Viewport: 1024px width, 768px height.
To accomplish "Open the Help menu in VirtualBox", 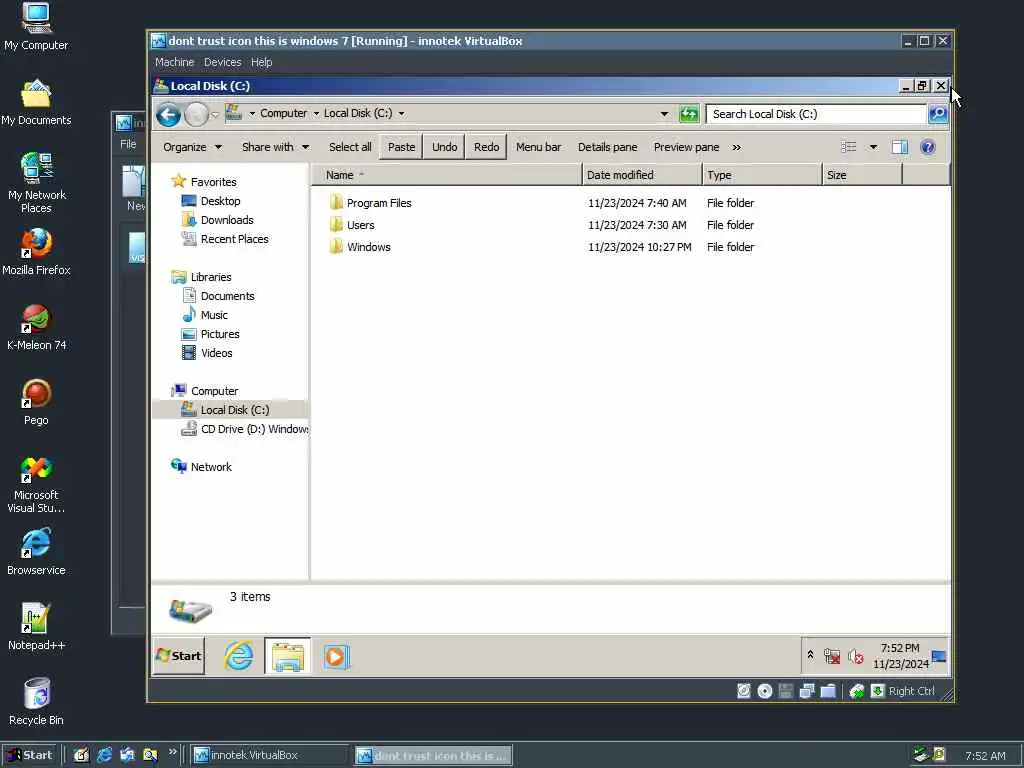I will (x=261, y=62).
